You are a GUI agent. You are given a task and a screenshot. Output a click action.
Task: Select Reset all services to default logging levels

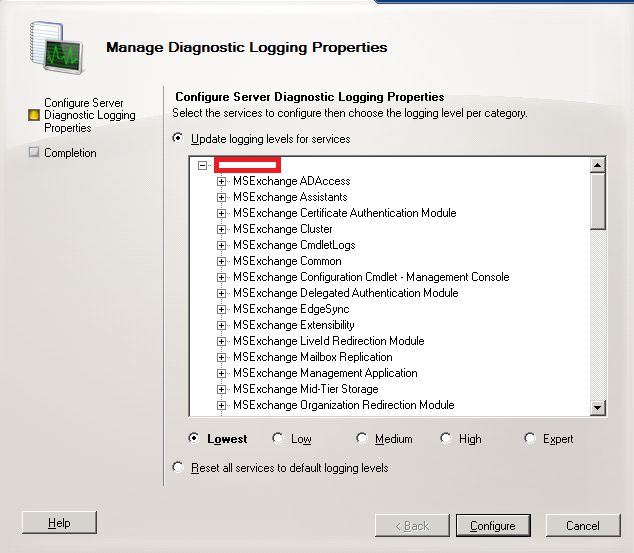pyautogui.click(x=178, y=467)
